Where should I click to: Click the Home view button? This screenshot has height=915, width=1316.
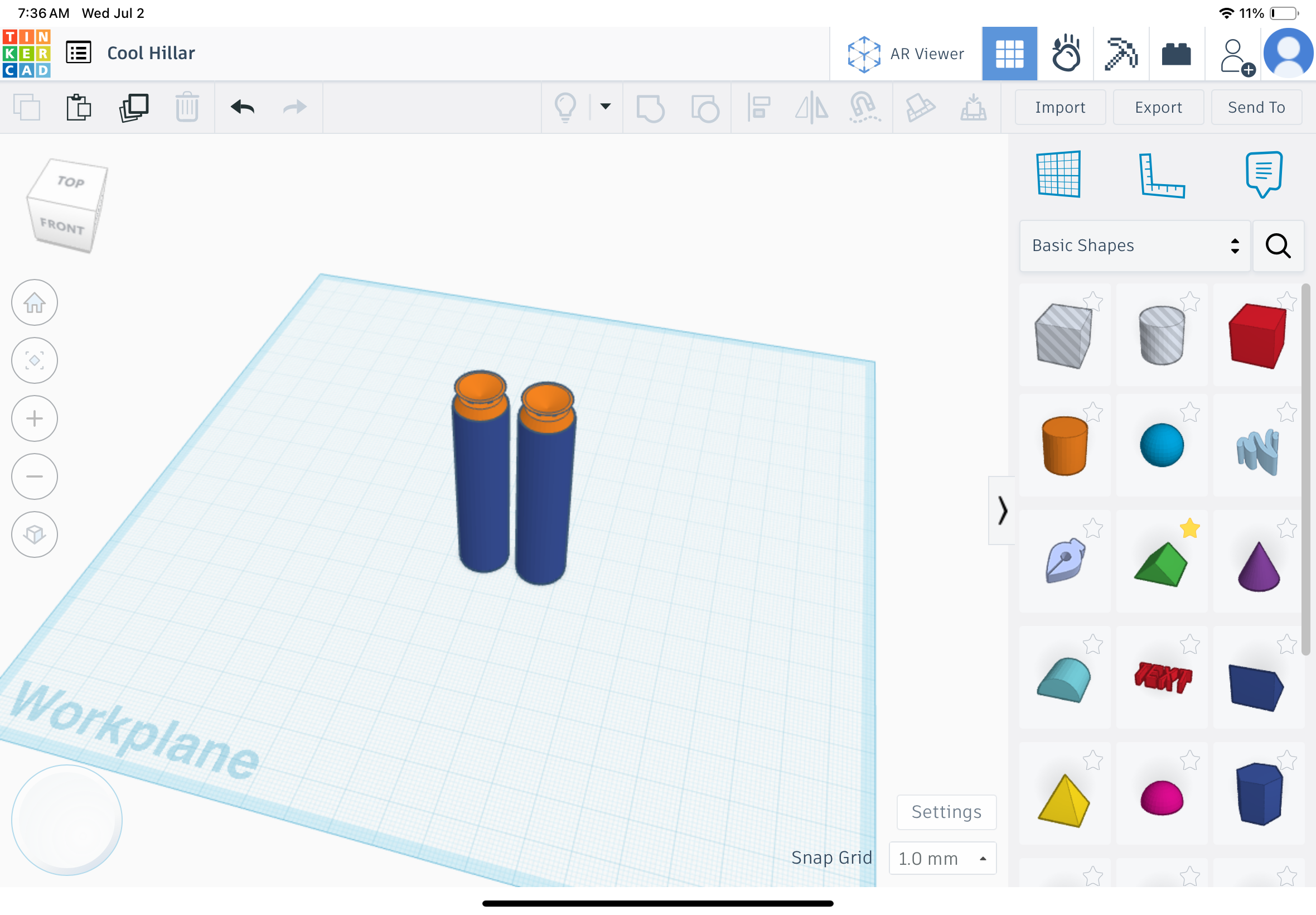click(35, 303)
